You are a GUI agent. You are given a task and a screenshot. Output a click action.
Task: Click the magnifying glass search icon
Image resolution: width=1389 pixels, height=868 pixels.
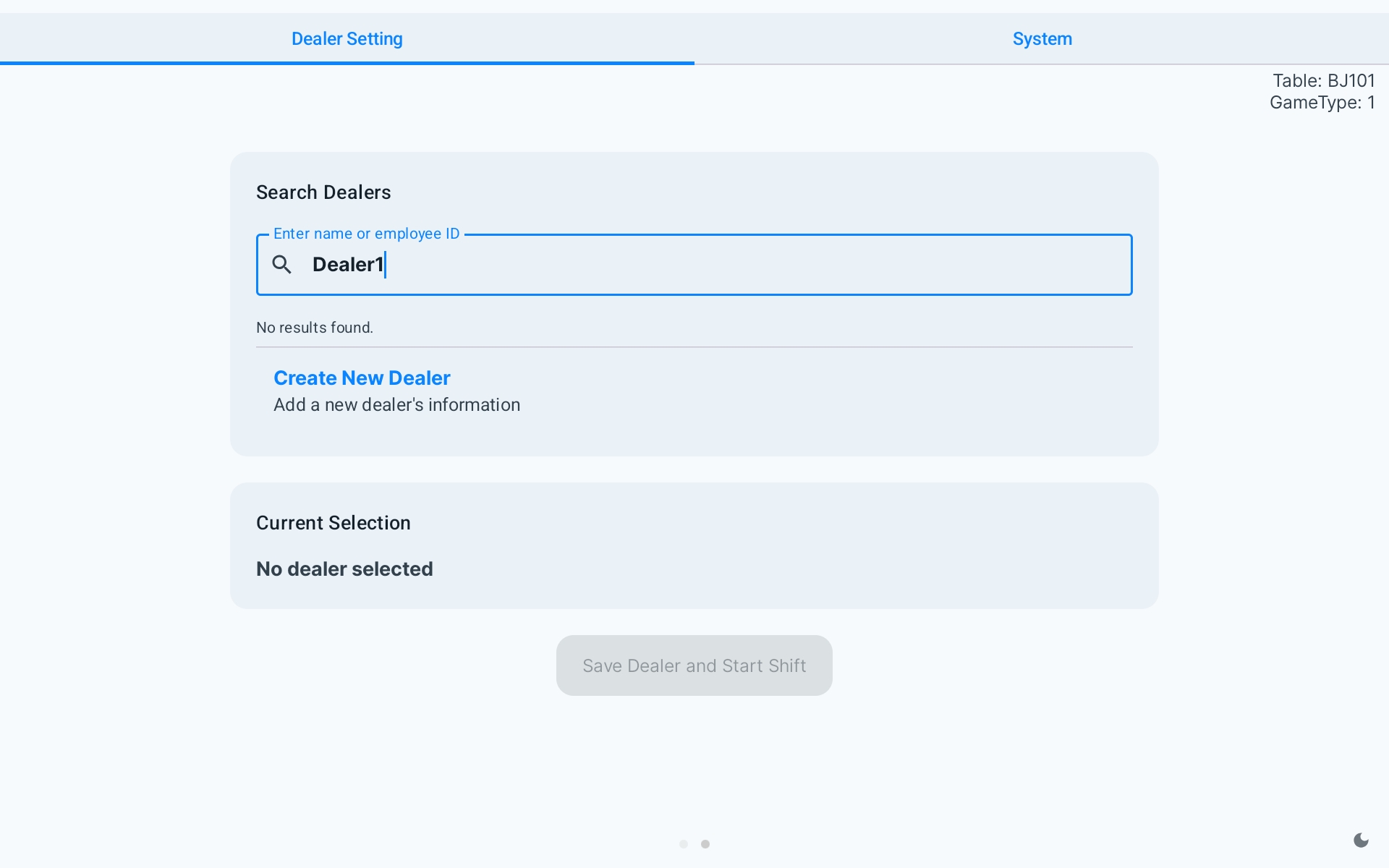coord(282,265)
